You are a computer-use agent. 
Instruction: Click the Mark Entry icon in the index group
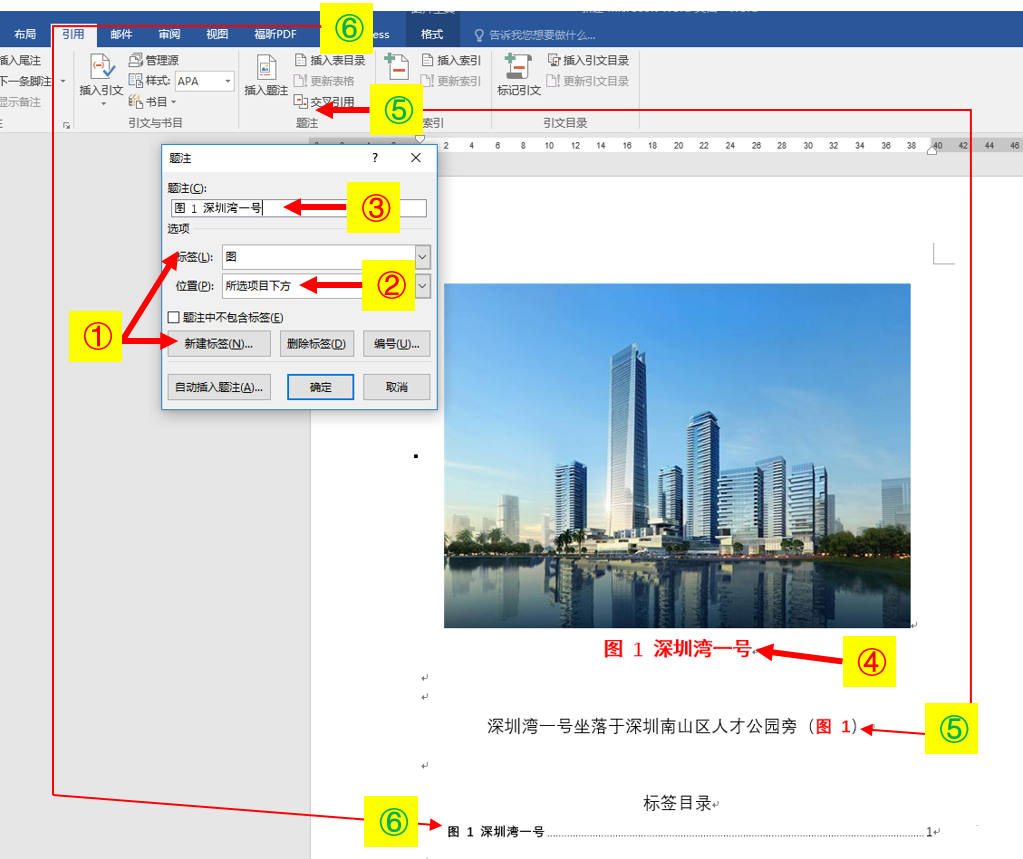point(397,67)
